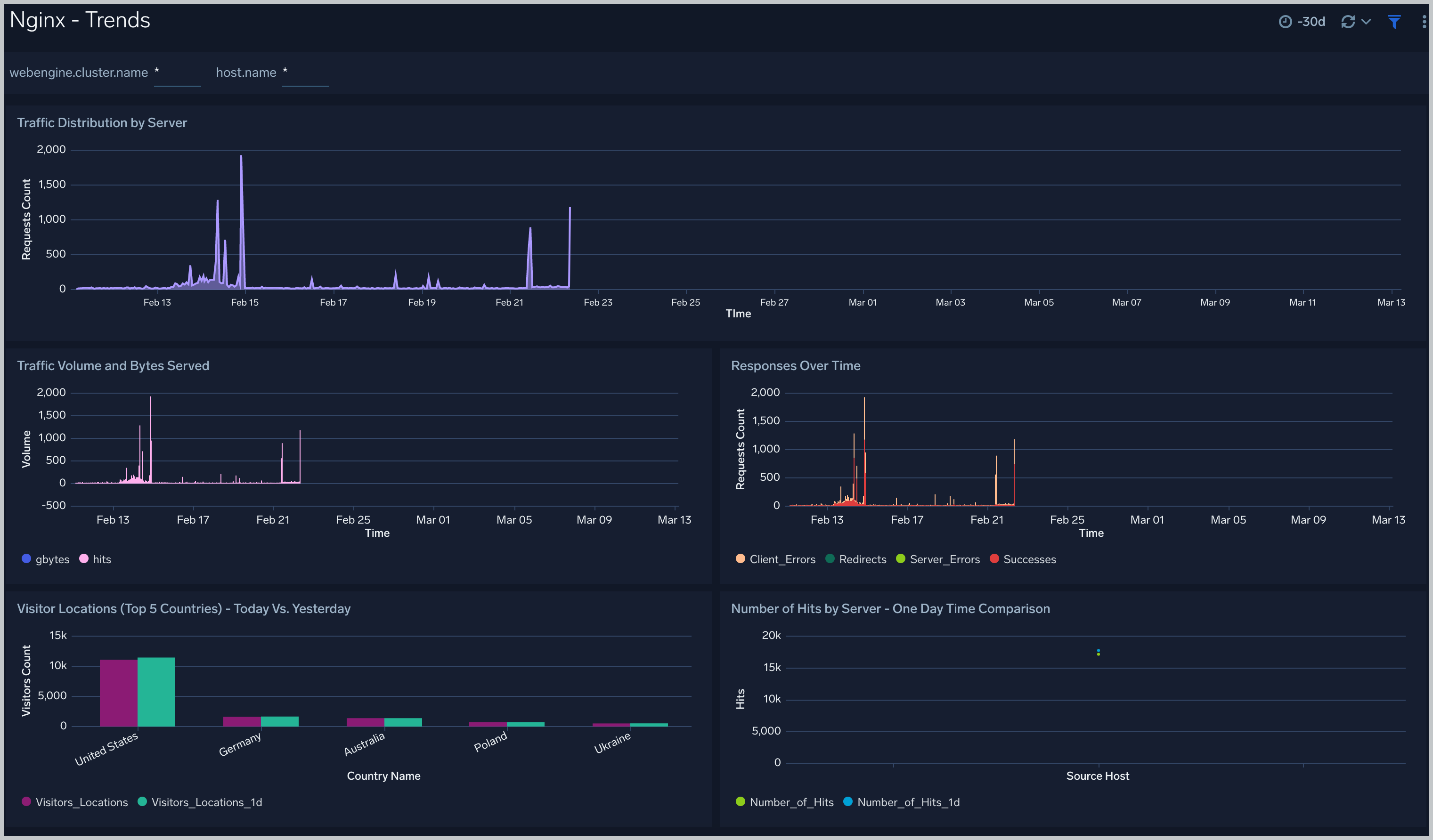Click the Mar 13 tick in Traffic Distribution chart
The image size is (1433, 840).
pyautogui.click(x=1391, y=302)
